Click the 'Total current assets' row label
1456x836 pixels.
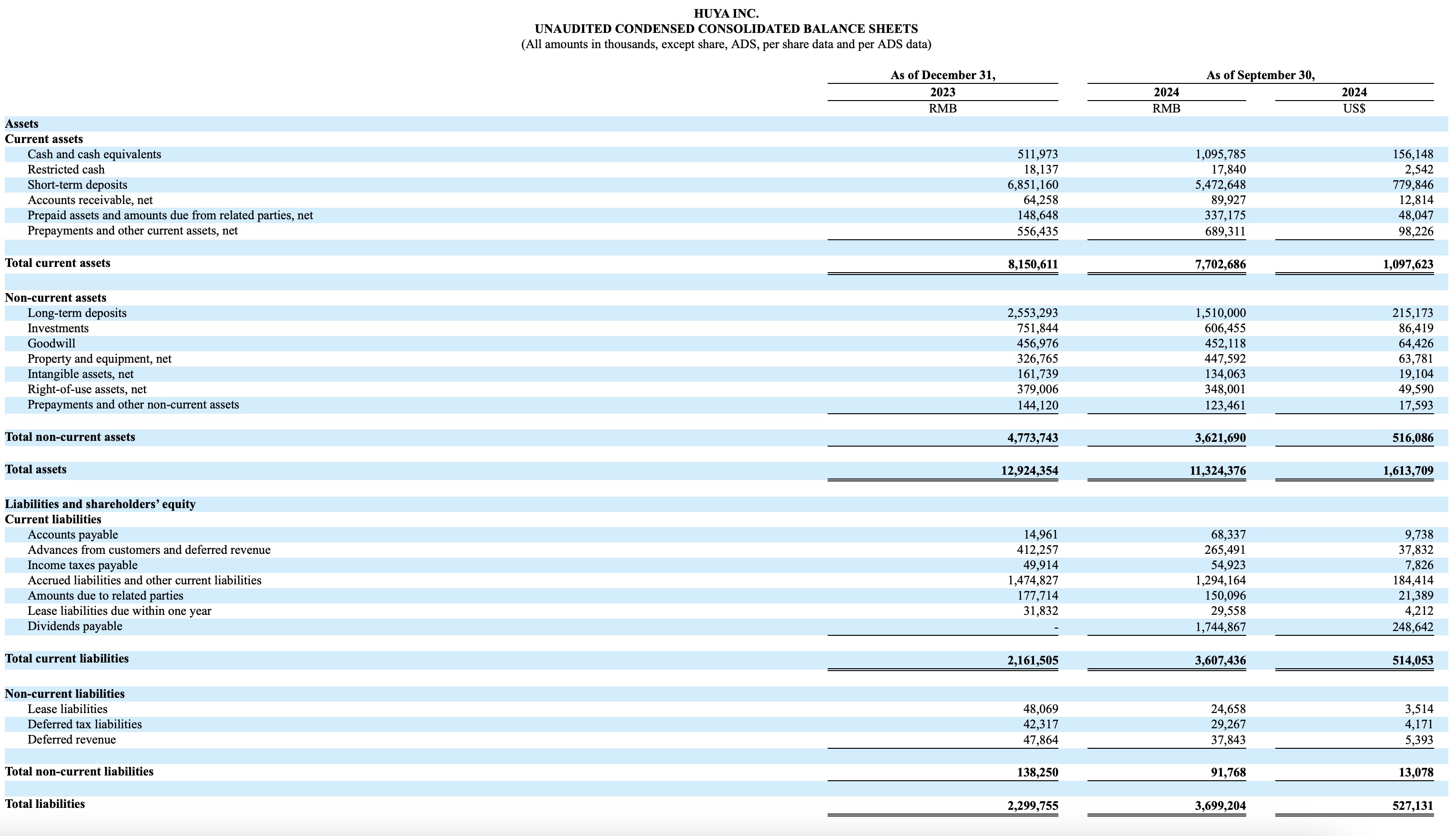point(57,263)
